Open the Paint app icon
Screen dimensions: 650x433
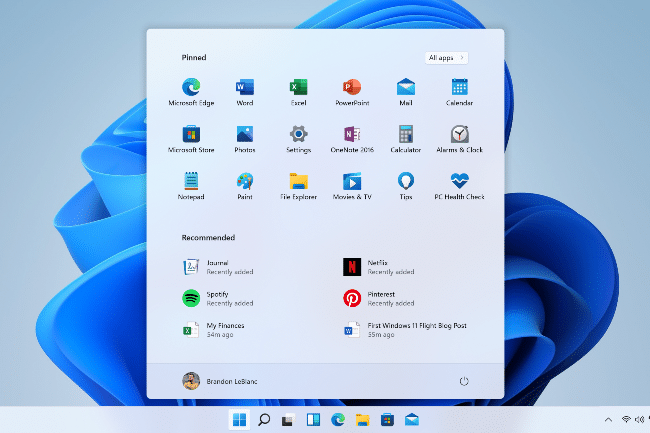tap(245, 182)
